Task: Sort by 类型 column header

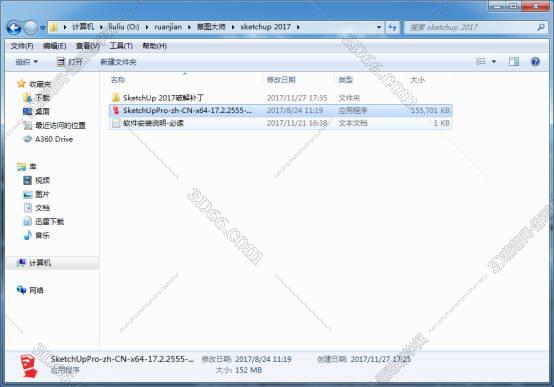Action: pyautogui.click(x=346, y=80)
